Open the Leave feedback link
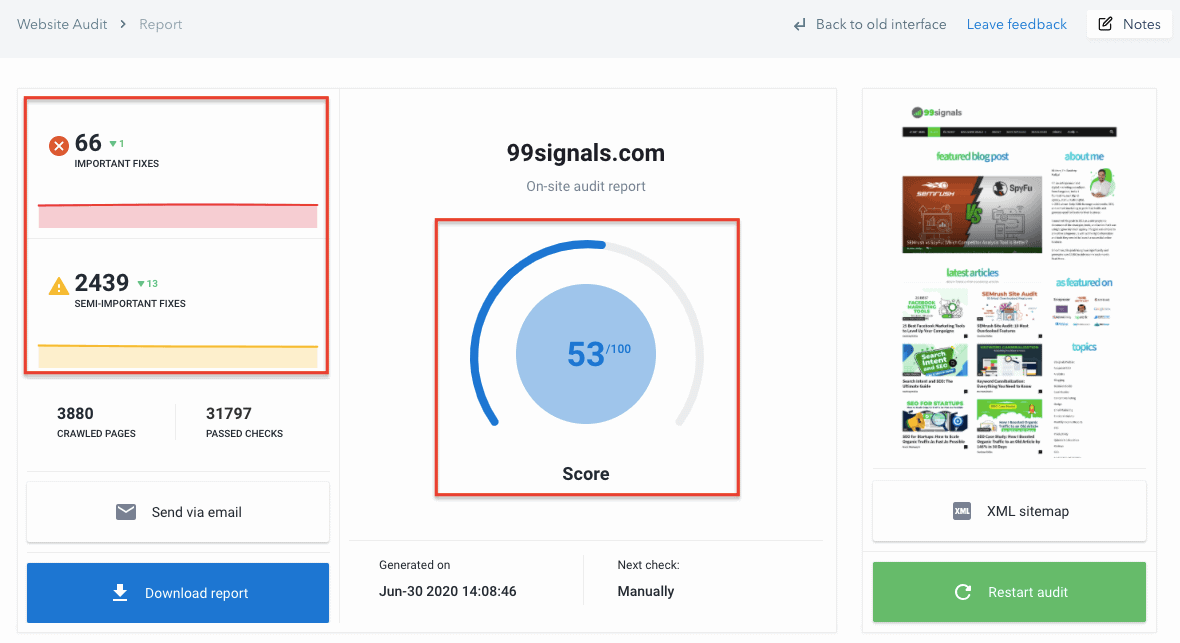1180x643 pixels. click(x=1016, y=24)
